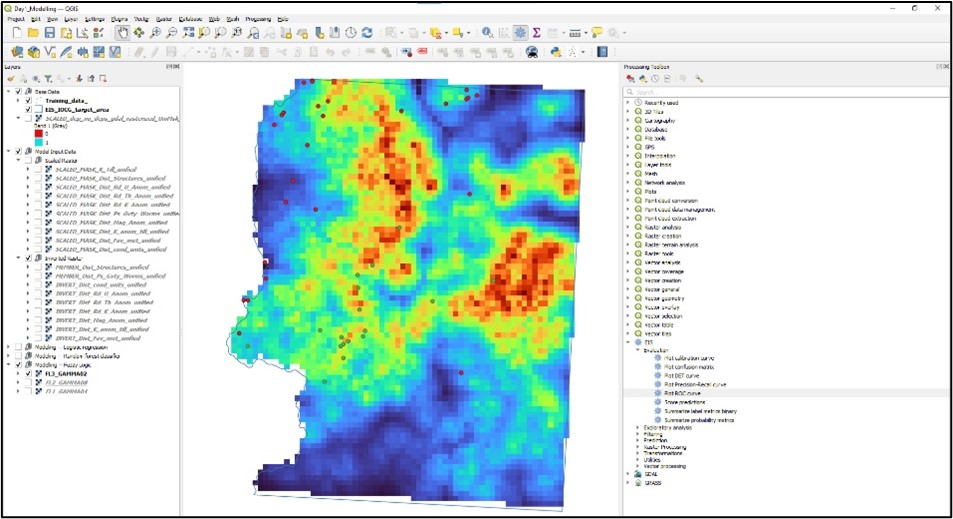This screenshot has width=953, height=519.
Task: Click the Zoom In magnifier icon
Action: pyautogui.click(x=155, y=33)
